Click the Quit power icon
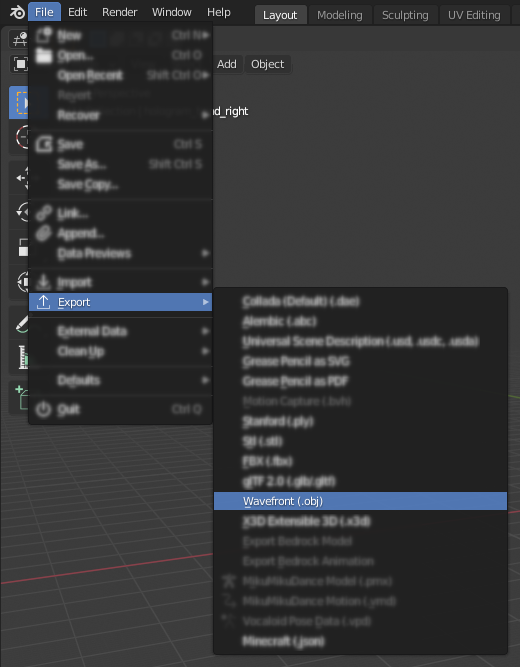Viewport: 520px width, 667px height. 43,409
